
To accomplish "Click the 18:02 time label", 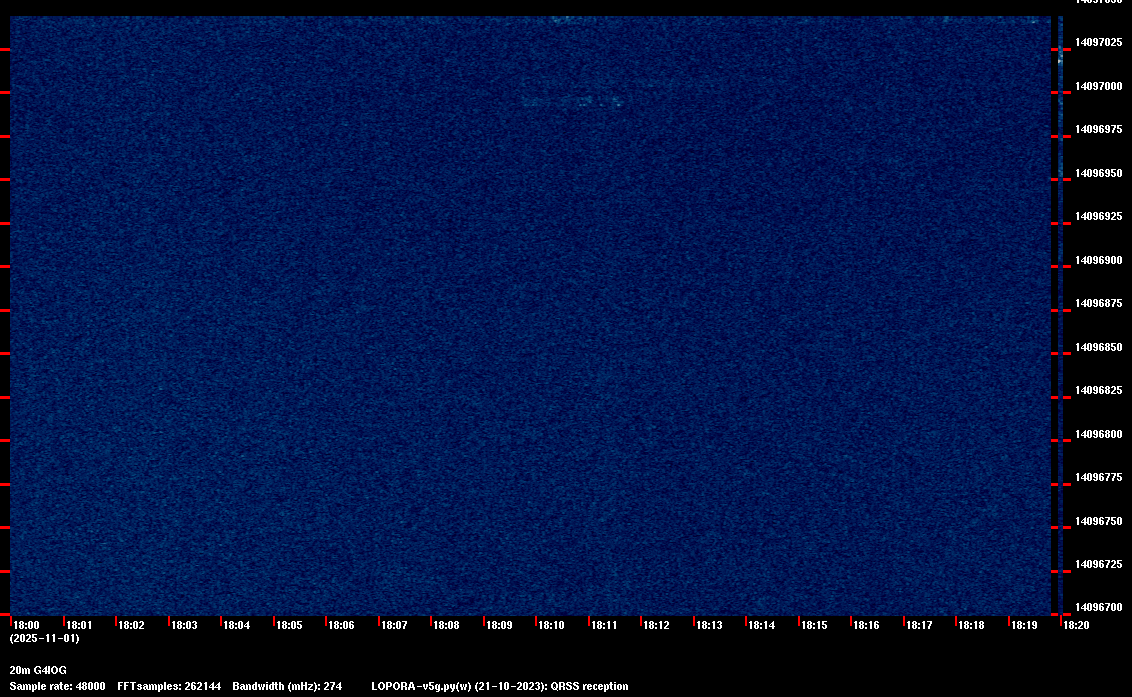I will pyautogui.click(x=131, y=625).
